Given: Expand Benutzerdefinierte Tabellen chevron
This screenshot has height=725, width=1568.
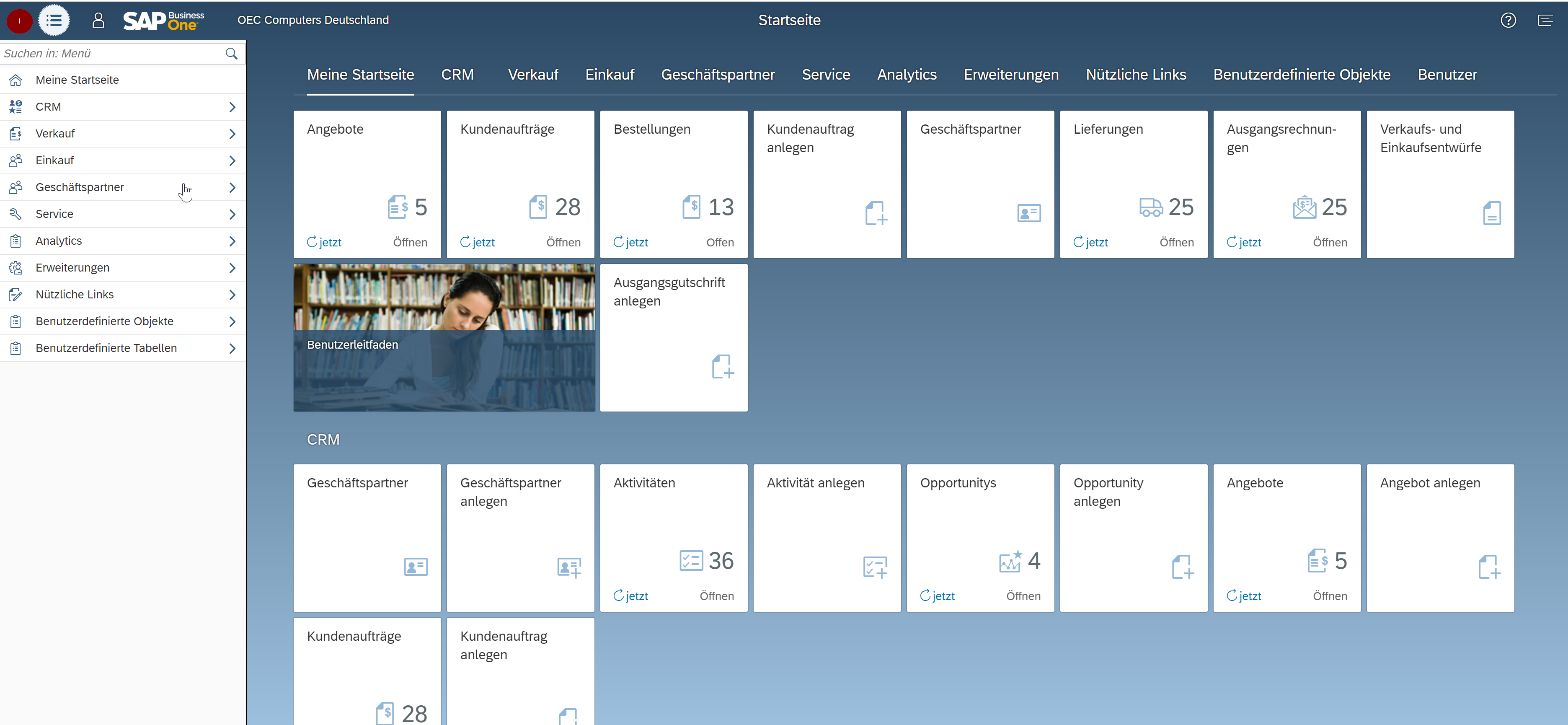Looking at the screenshot, I should point(232,348).
